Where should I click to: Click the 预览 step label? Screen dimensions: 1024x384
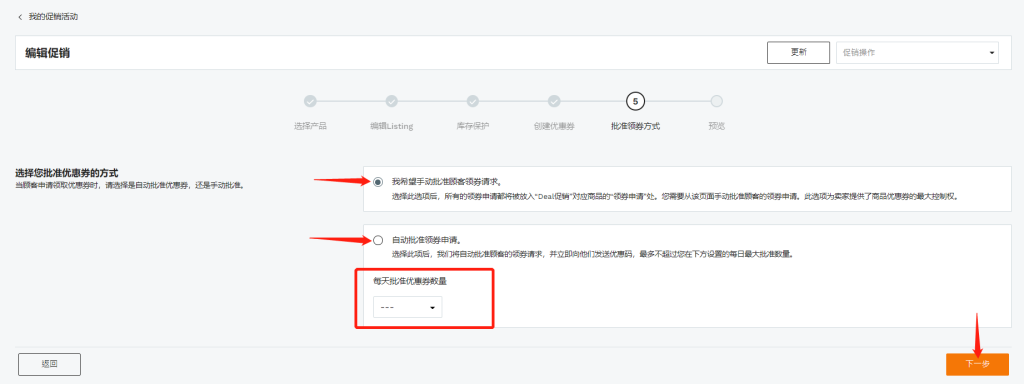(x=716, y=126)
